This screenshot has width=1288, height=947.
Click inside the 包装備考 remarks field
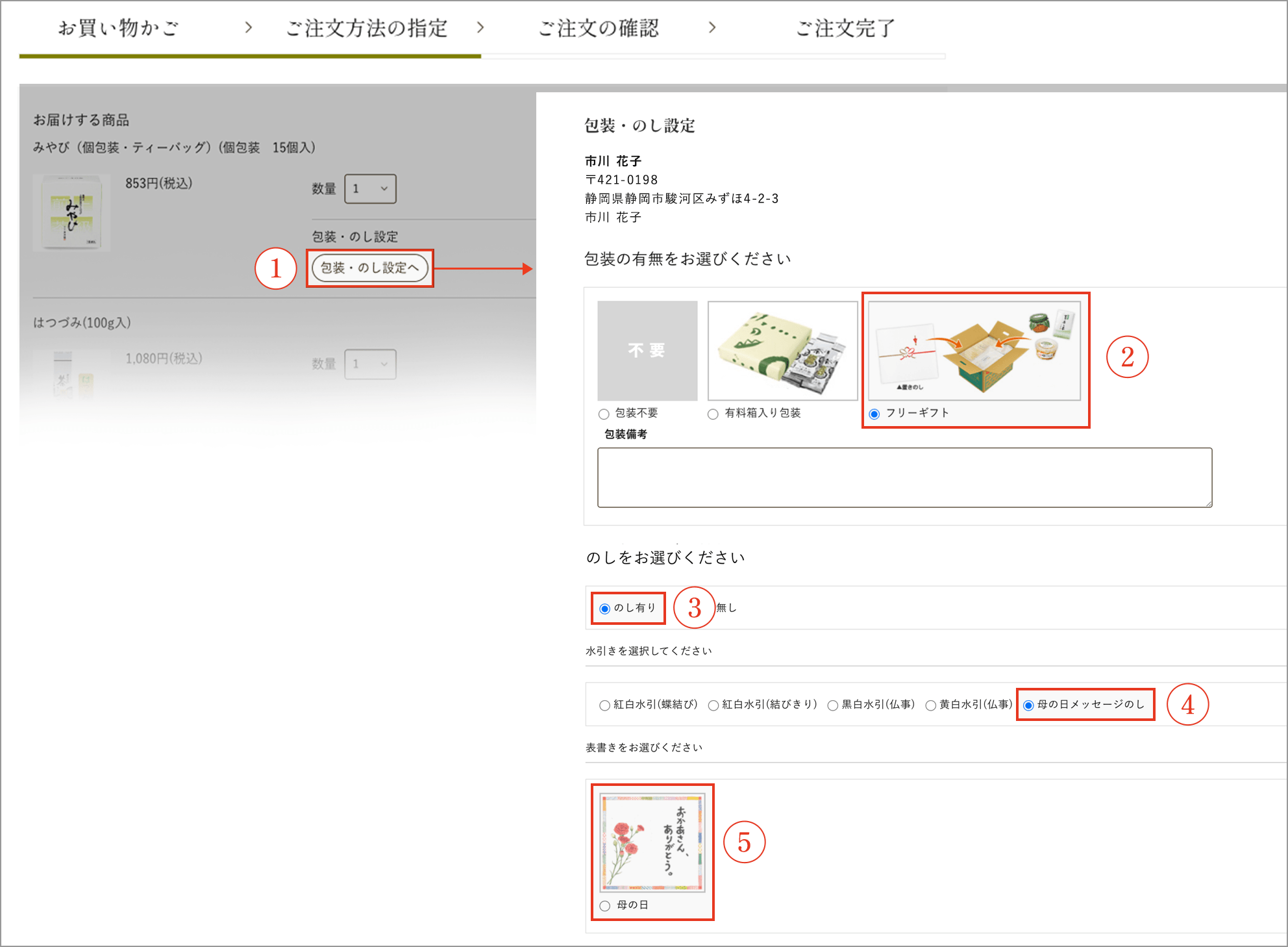pyautogui.click(x=902, y=477)
